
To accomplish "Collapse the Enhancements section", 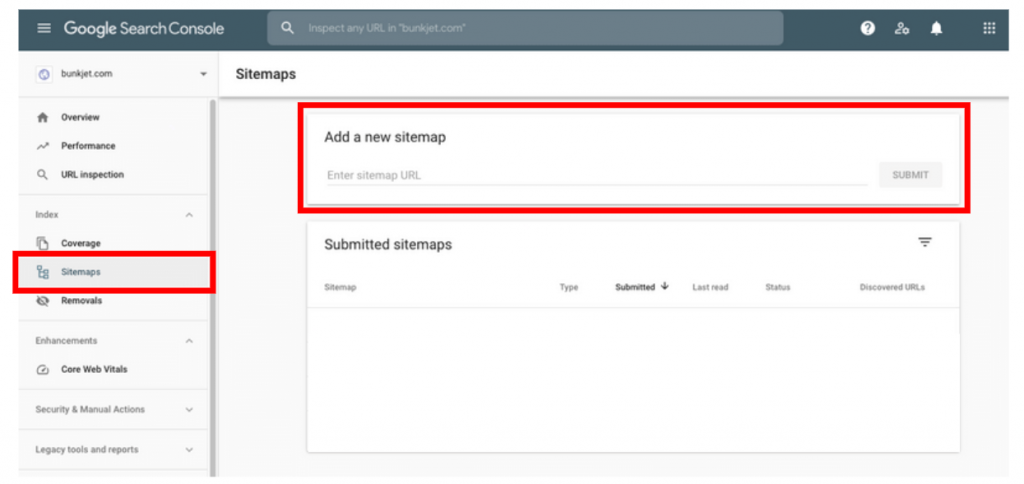I will pyautogui.click(x=189, y=341).
